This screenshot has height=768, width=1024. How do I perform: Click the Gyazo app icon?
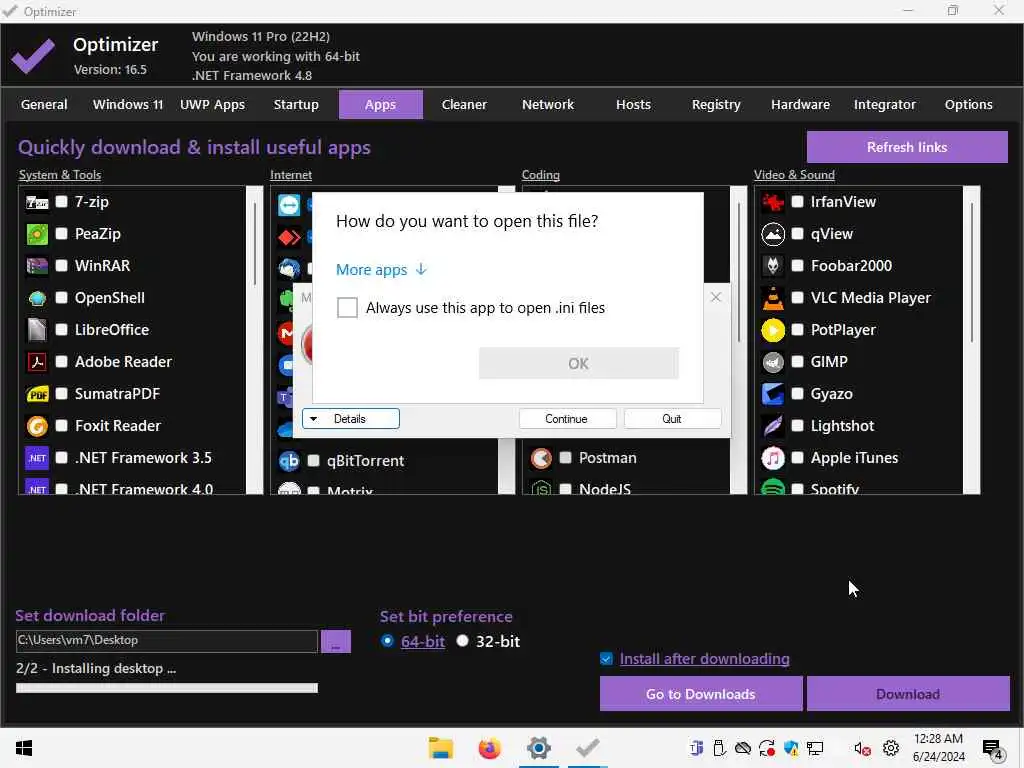(x=773, y=394)
